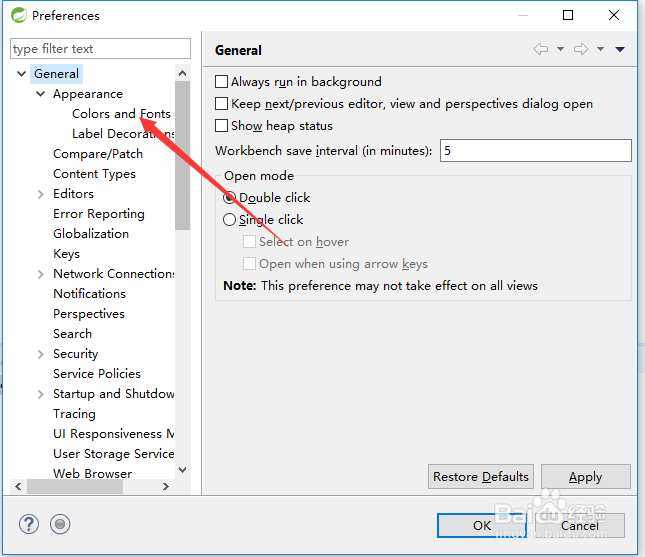Screen dimensions: 645x557
Task: Select the Single click open mode
Action: 230,219
